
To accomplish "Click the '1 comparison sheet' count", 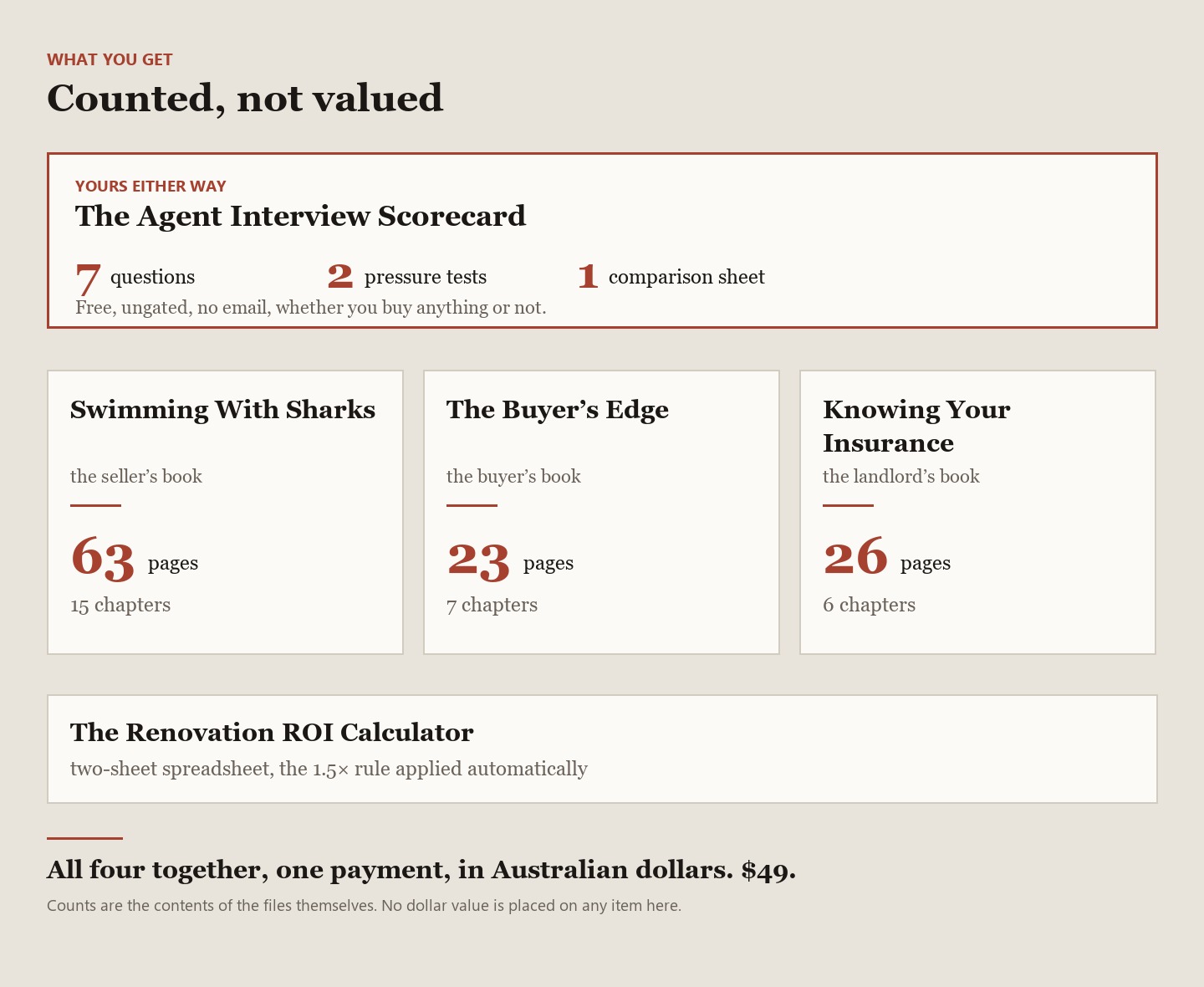I will coord(671,277).
